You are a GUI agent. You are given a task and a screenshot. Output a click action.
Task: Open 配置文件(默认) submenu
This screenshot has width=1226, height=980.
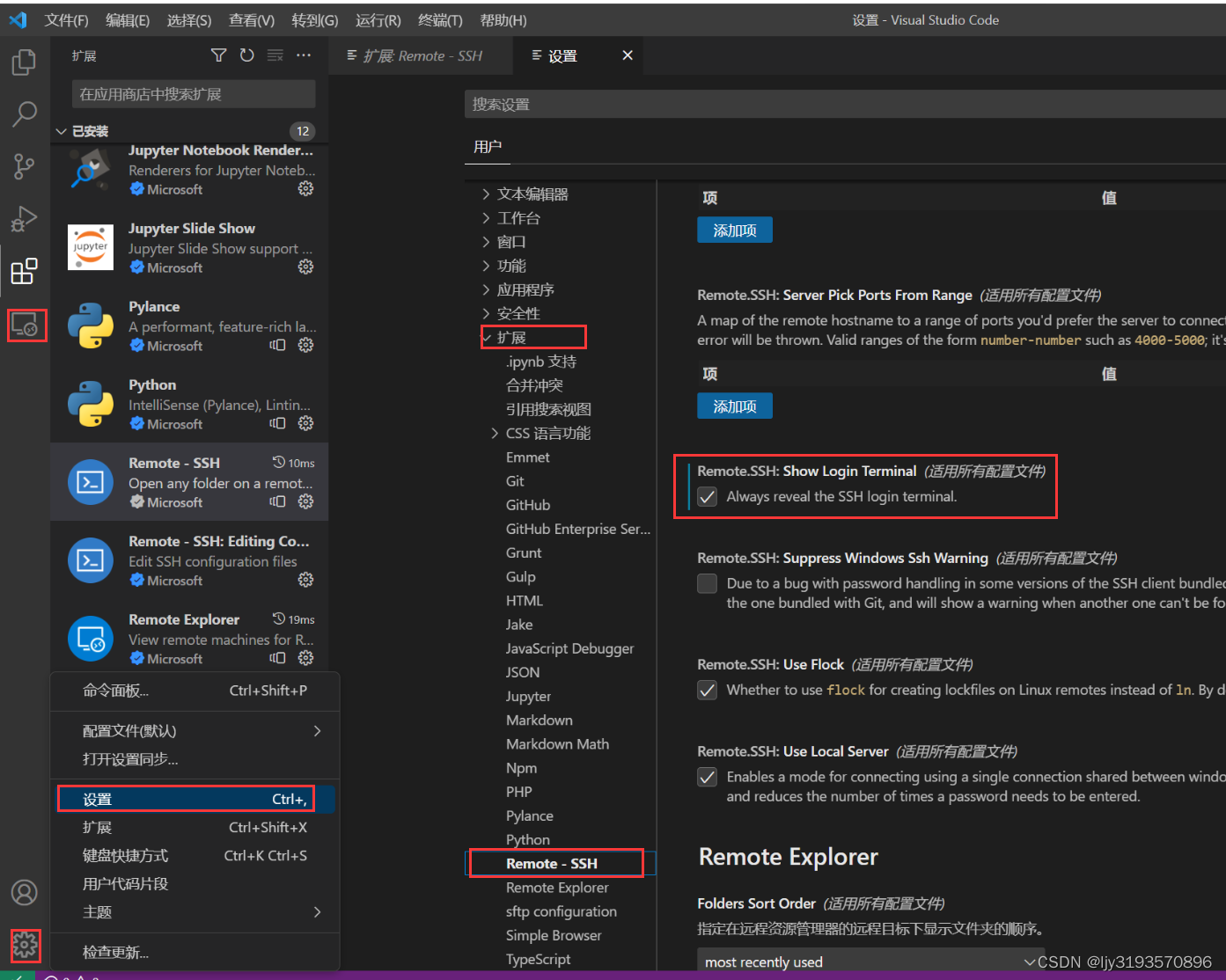(195, 731)
